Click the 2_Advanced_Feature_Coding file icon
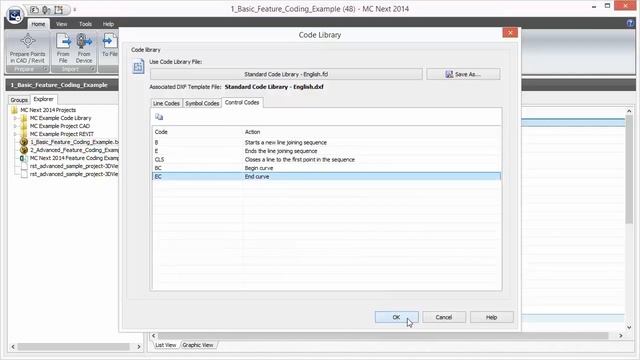The height and width of the screenshot is (360, 640). click(24, 150)
